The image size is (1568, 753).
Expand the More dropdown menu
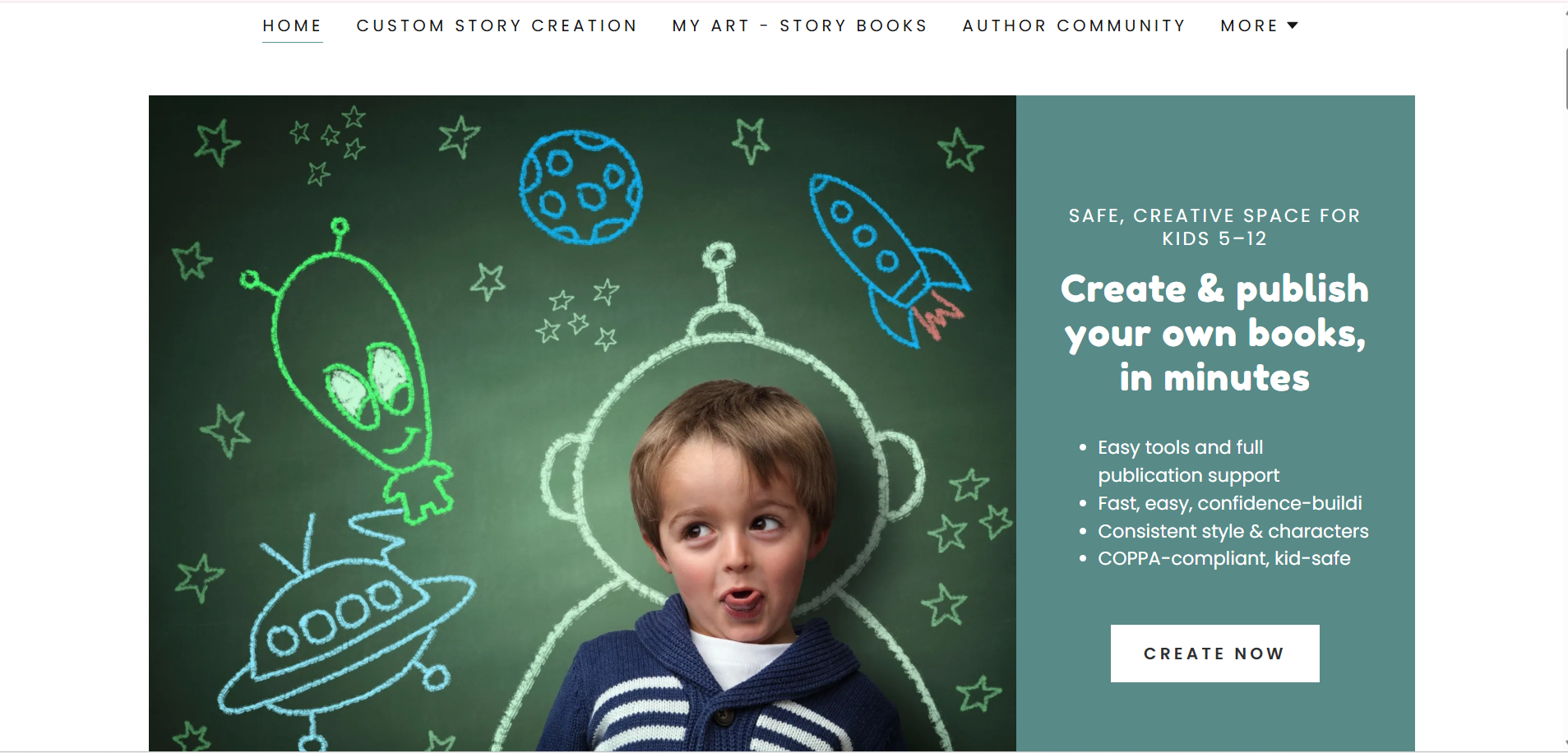(x=1260, y=25)
